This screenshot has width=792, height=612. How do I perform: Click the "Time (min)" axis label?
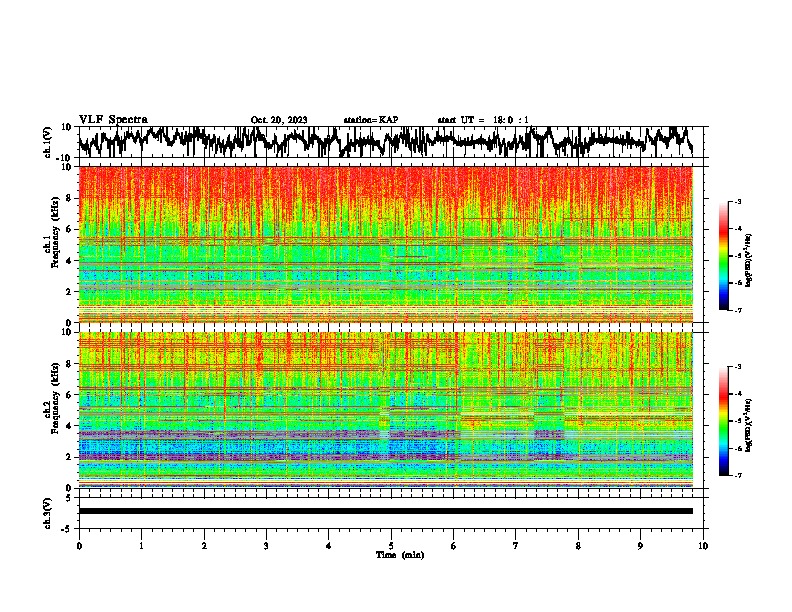point(400,555)
